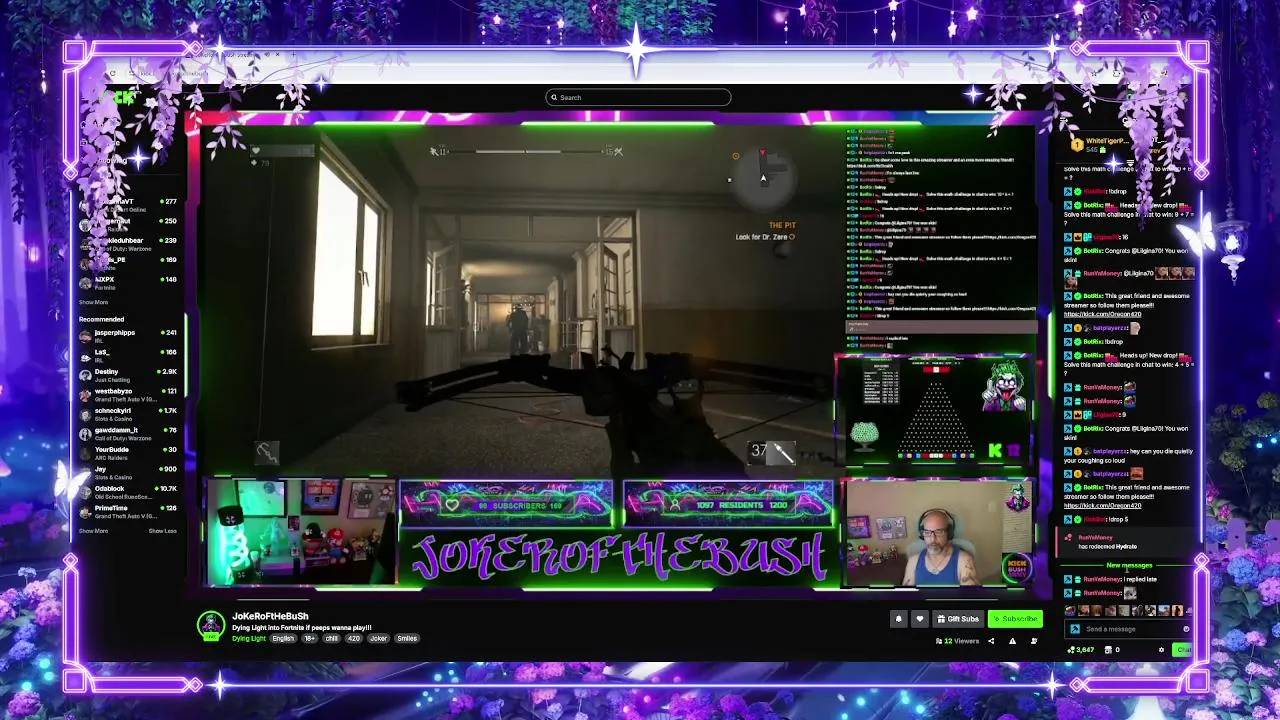Click the streamer webcam thumbnail
This screenshot has width=1280, height=720.
(x=936, y=532)
